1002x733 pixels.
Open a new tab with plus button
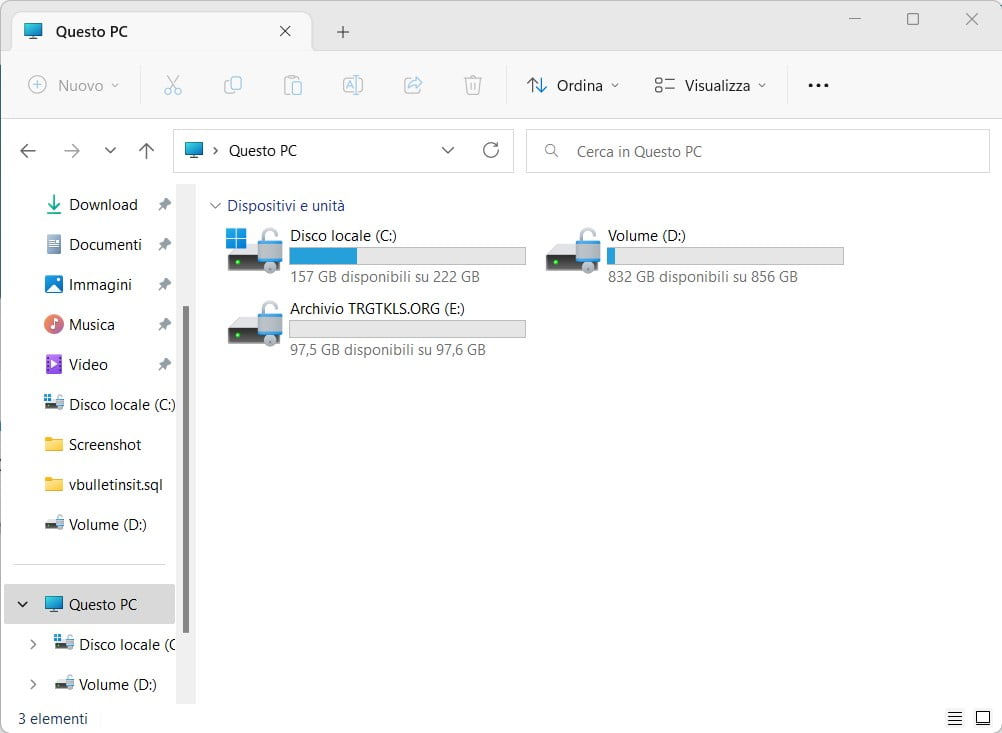coord(342,31)
